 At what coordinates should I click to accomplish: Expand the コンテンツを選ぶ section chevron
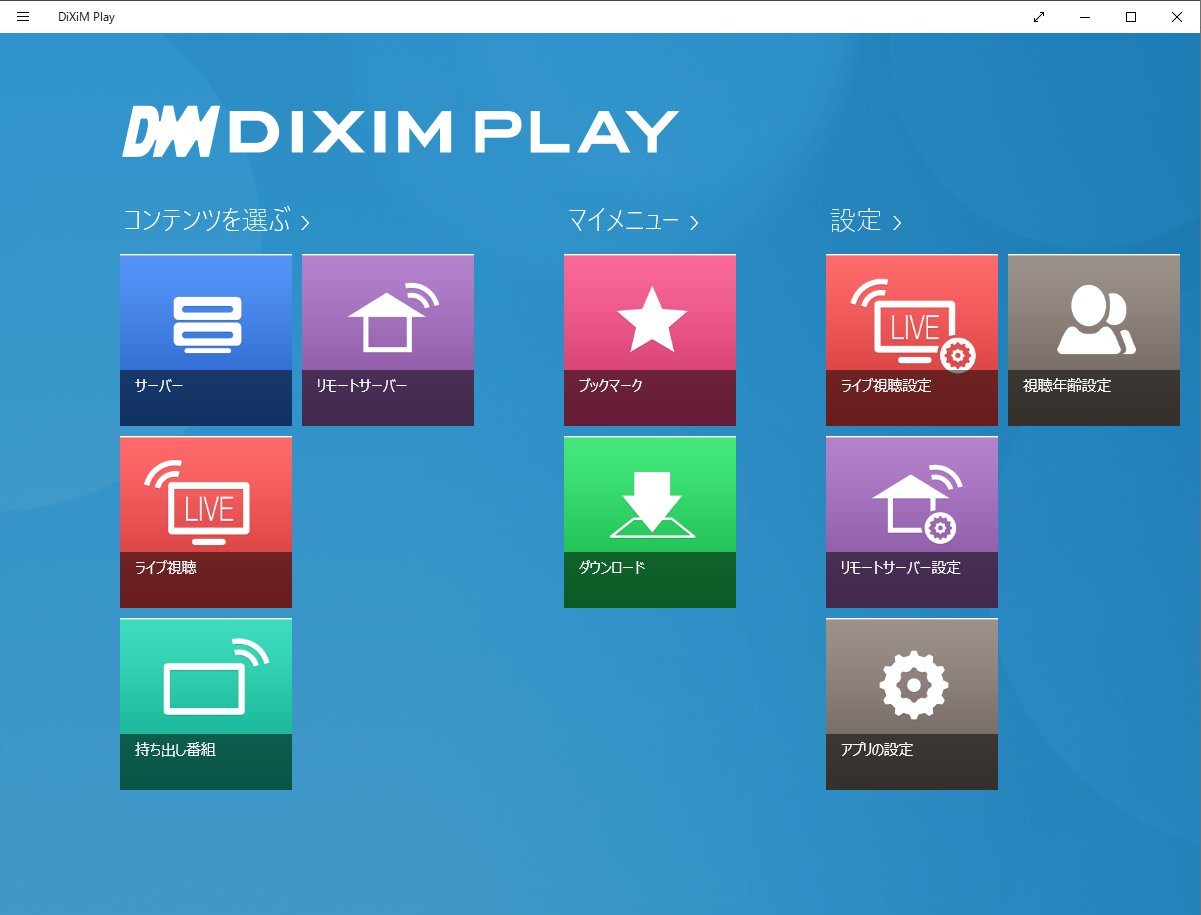click(x=305, y=222)
